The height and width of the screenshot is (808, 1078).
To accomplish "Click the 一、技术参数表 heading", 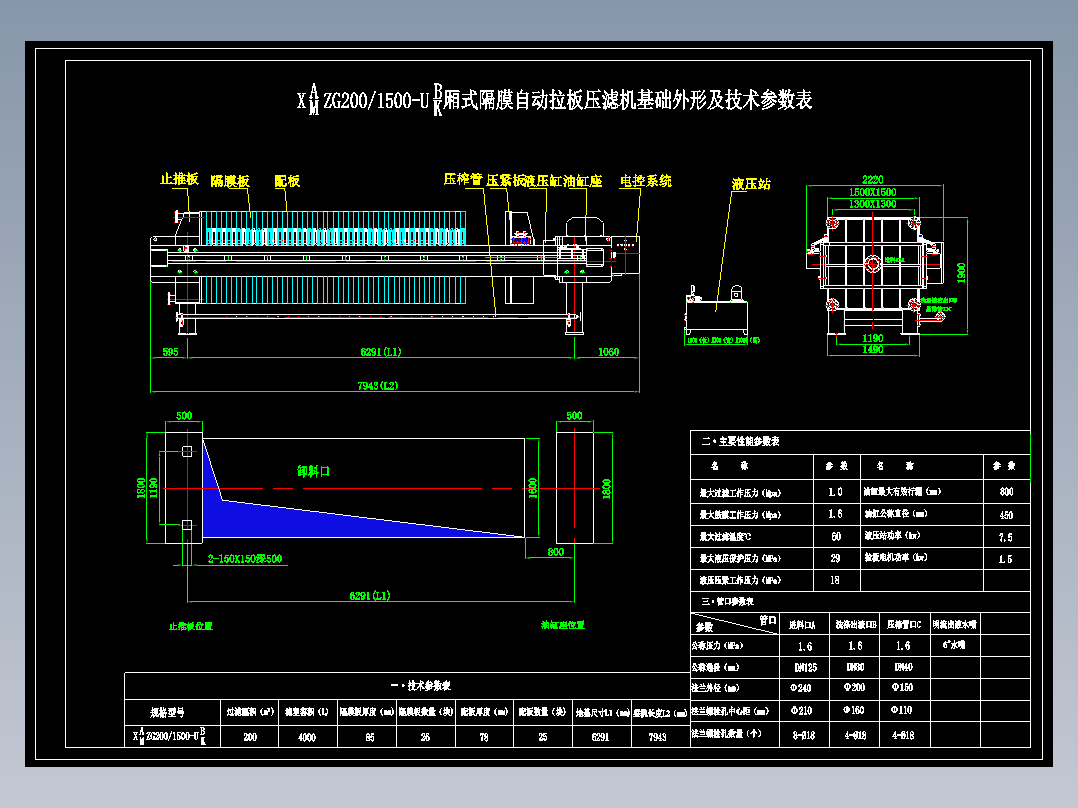I will (421, 686).
